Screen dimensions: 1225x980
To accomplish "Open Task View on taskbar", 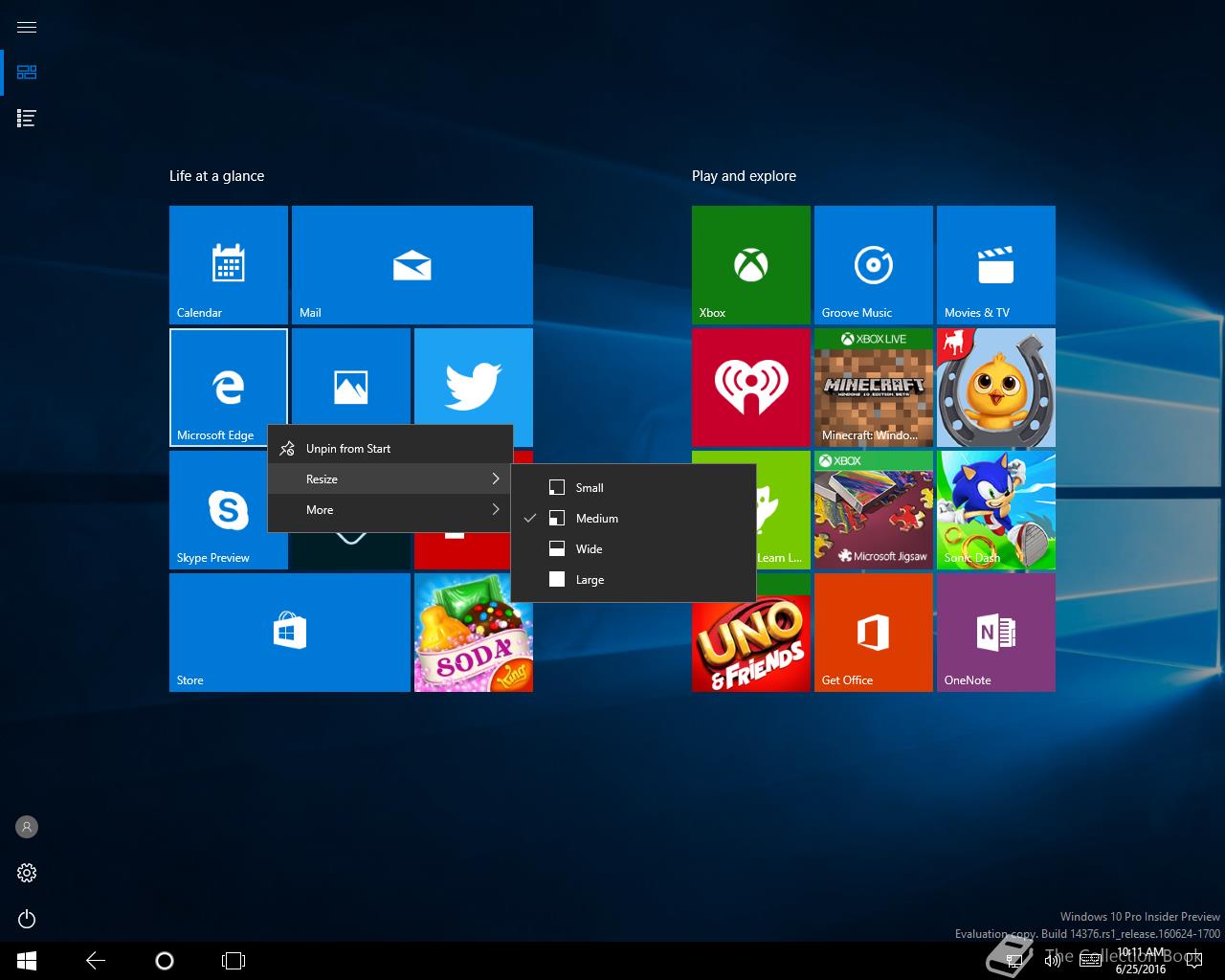I will 234,961.
